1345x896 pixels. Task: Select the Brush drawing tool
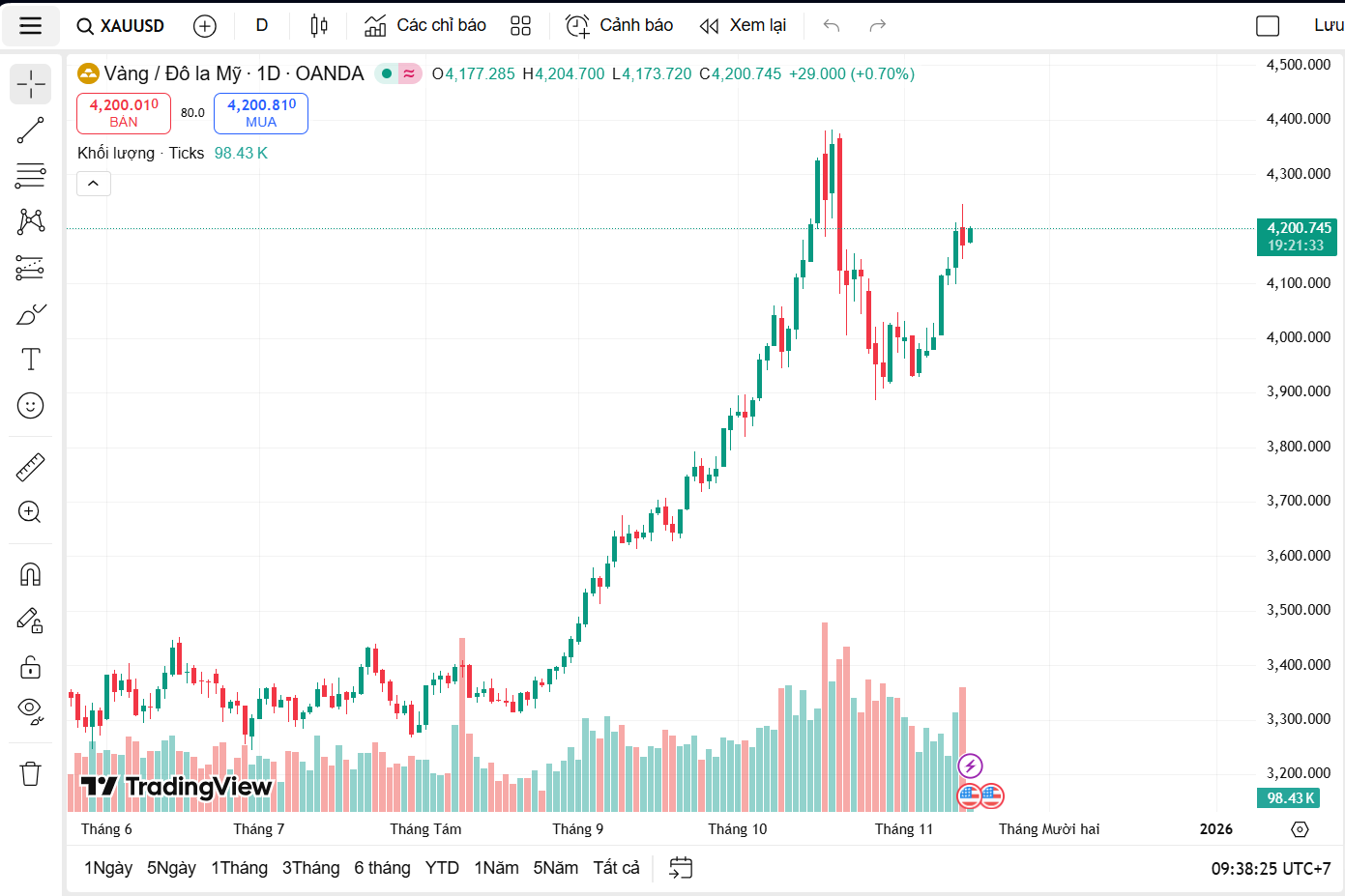click(30, 313)
